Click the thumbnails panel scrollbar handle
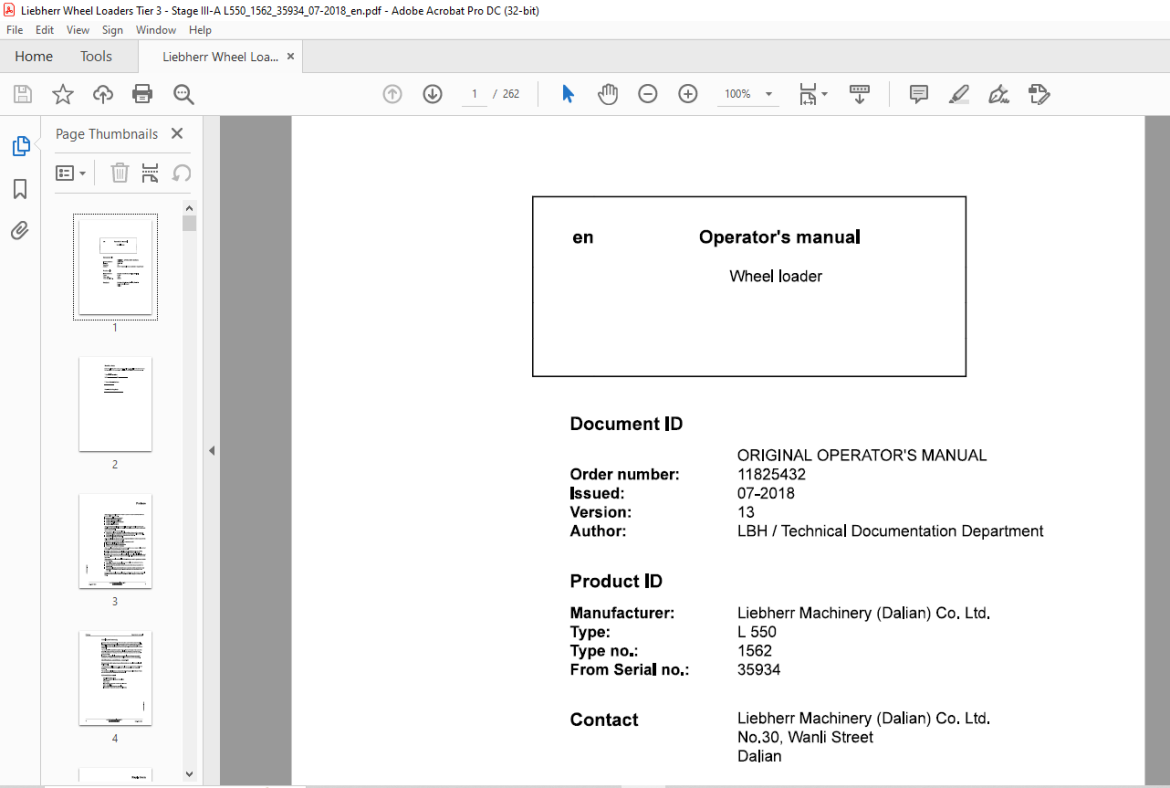This screenshot has height=788, width=1170. (190, 223)
